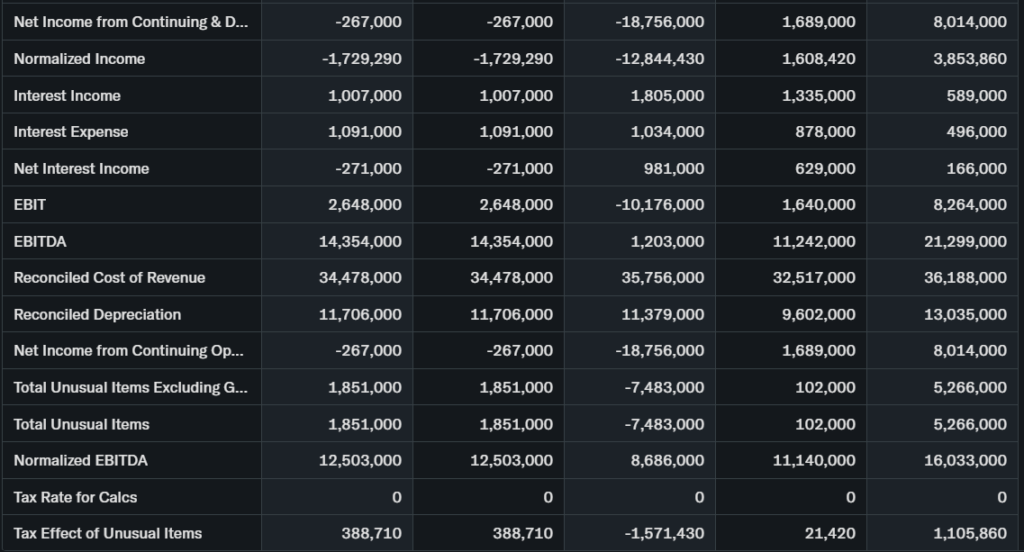Click the Normalized Income row label
Screen dimensions: 1024x552
[x=79, y=59]
